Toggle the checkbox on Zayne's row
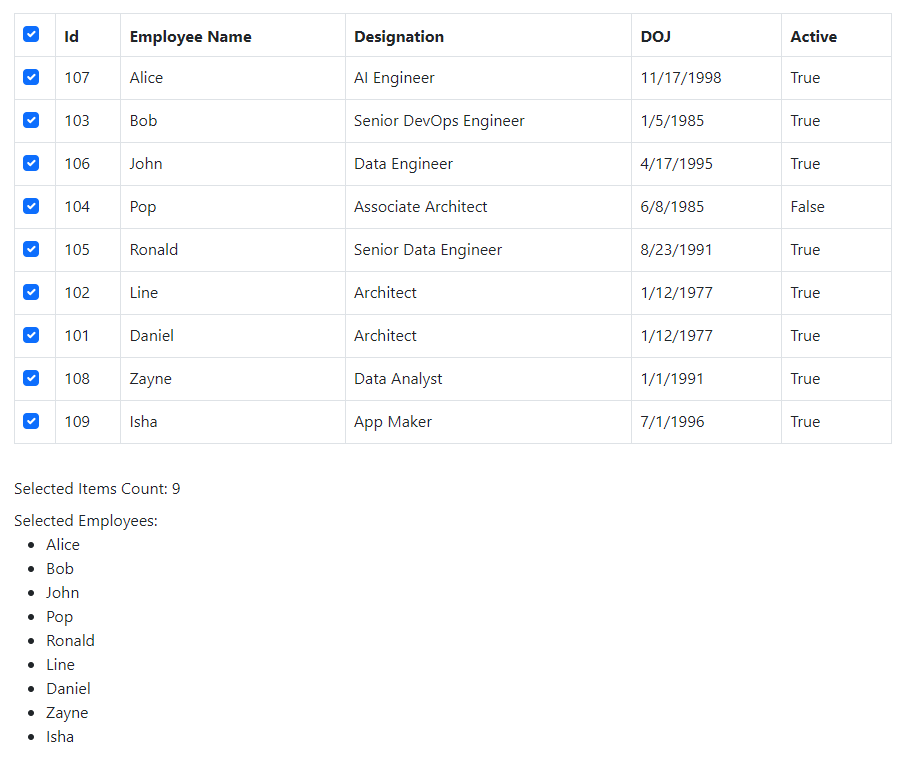This screenshot has height=759, width=906. pyautogui.click(x=31, y=377)
